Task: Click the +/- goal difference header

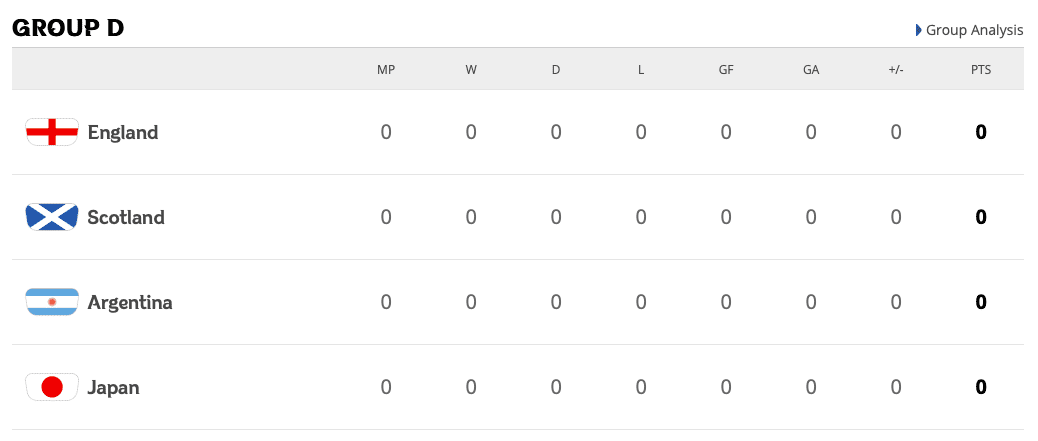Action: pyautogui.click(x=896, y=70)
